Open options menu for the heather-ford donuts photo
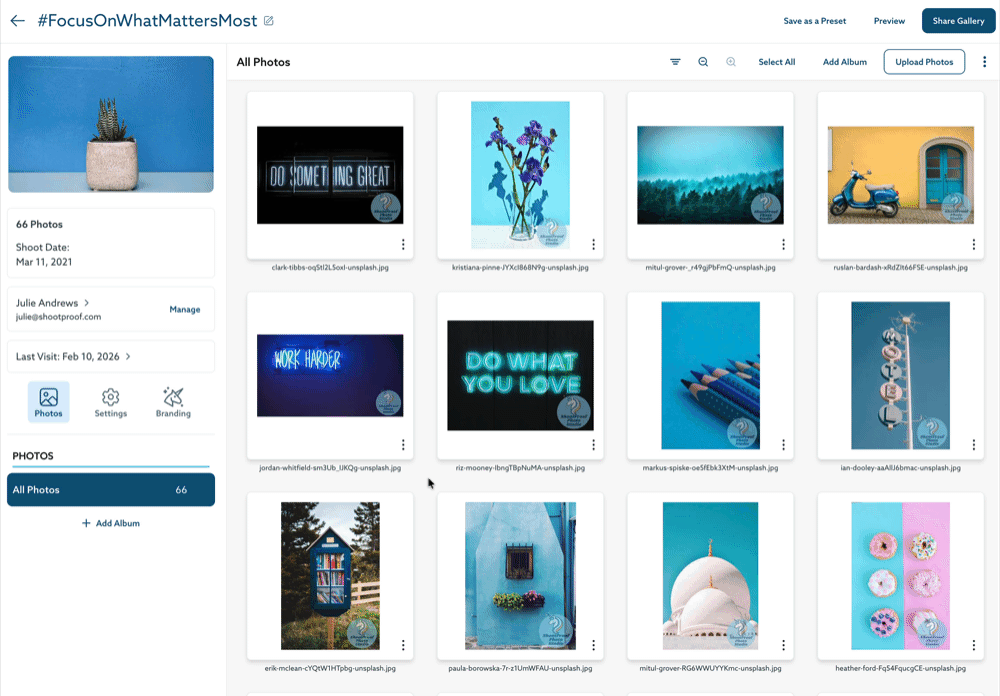This screenshot has height=696, width=1000. click(x=973, y=645)
